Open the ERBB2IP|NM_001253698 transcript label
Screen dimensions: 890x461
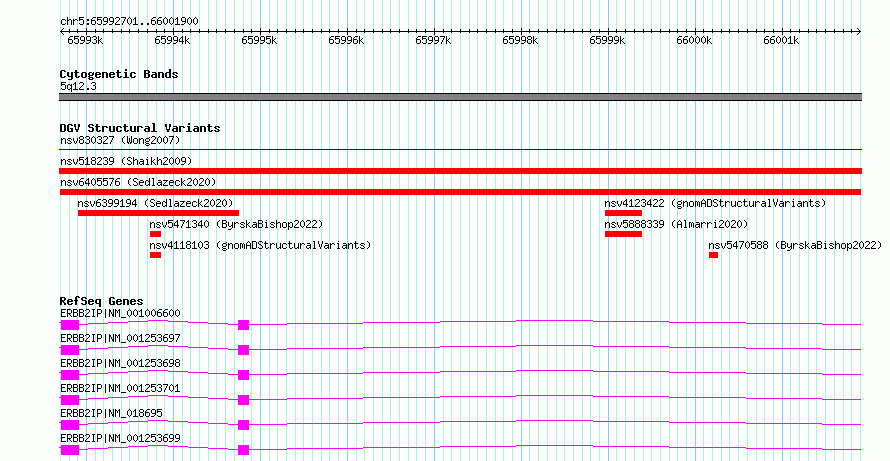click(120, 363)
